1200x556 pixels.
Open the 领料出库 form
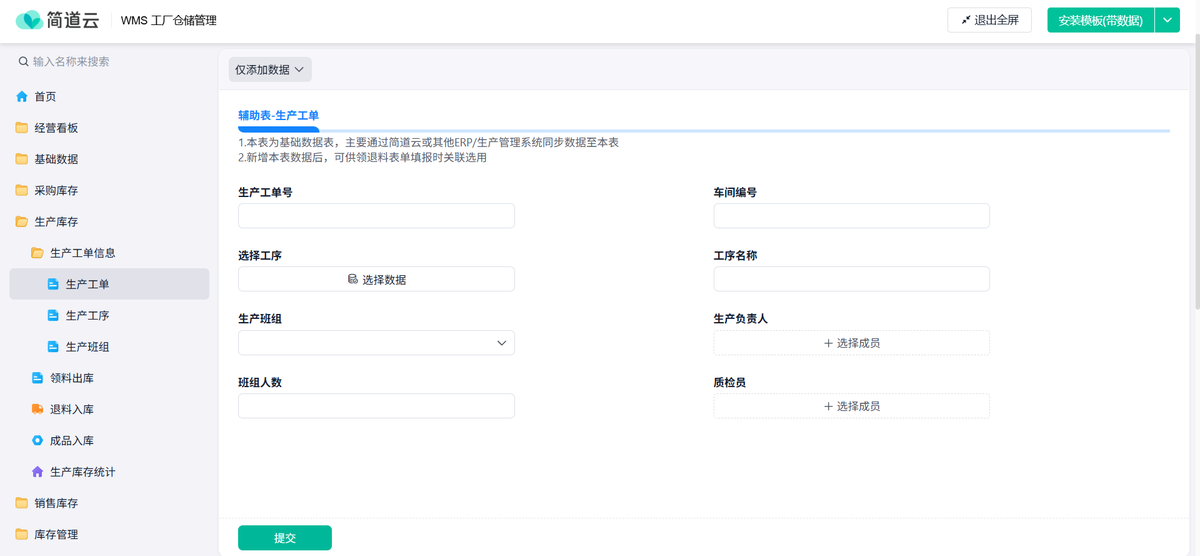pos(109,378)
